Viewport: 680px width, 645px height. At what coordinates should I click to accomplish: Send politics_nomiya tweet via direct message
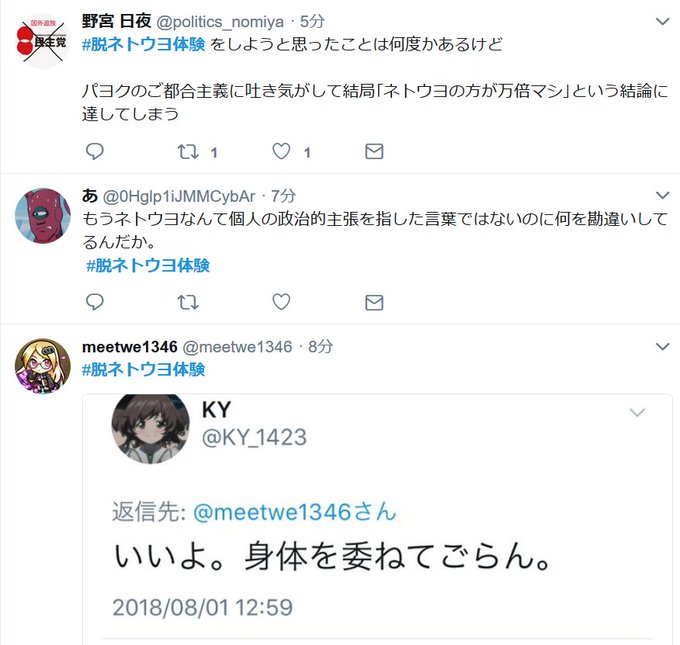point(374,151)
